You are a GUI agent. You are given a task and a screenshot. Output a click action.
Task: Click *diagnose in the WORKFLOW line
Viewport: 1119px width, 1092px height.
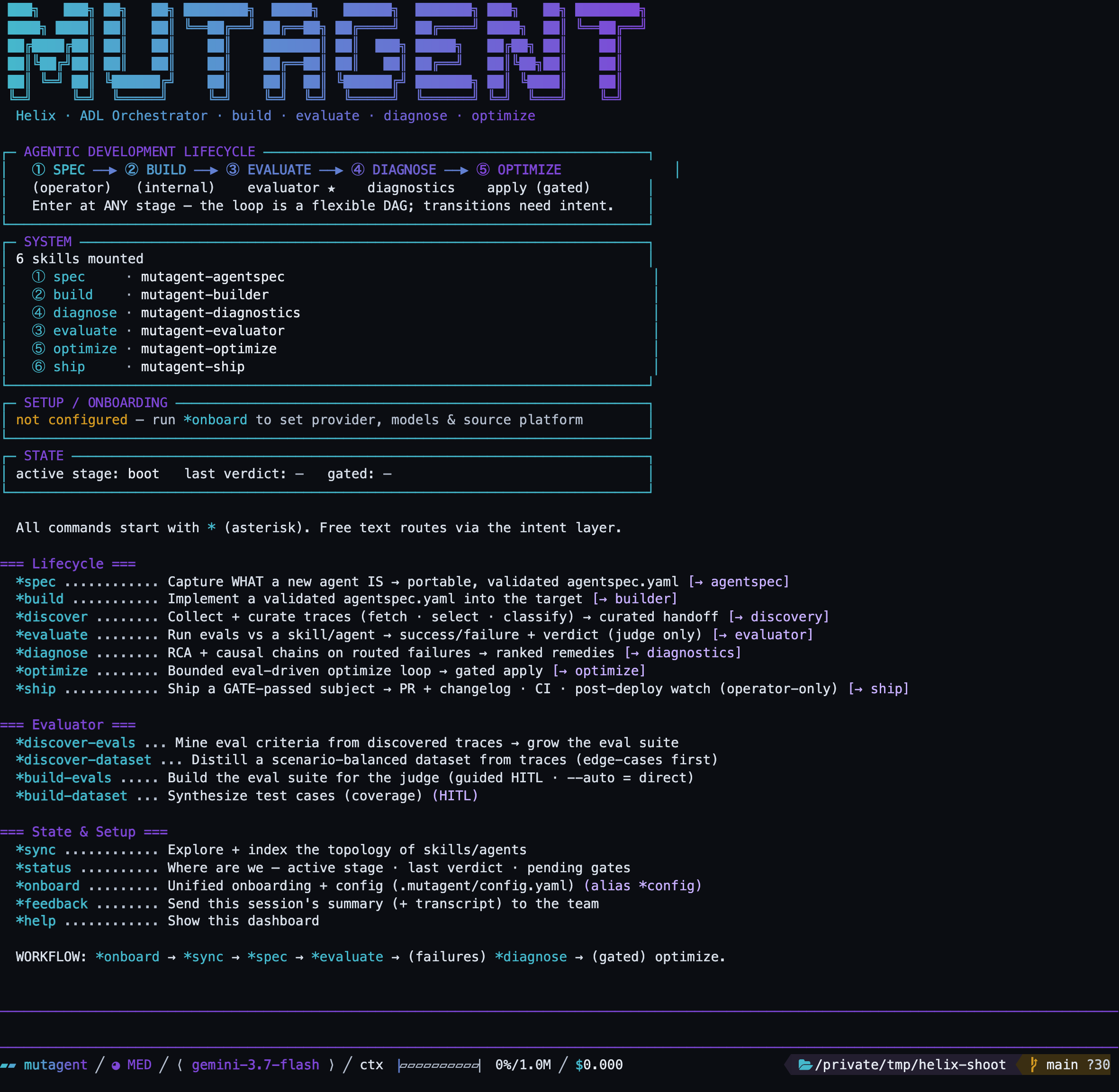[531, 957]
